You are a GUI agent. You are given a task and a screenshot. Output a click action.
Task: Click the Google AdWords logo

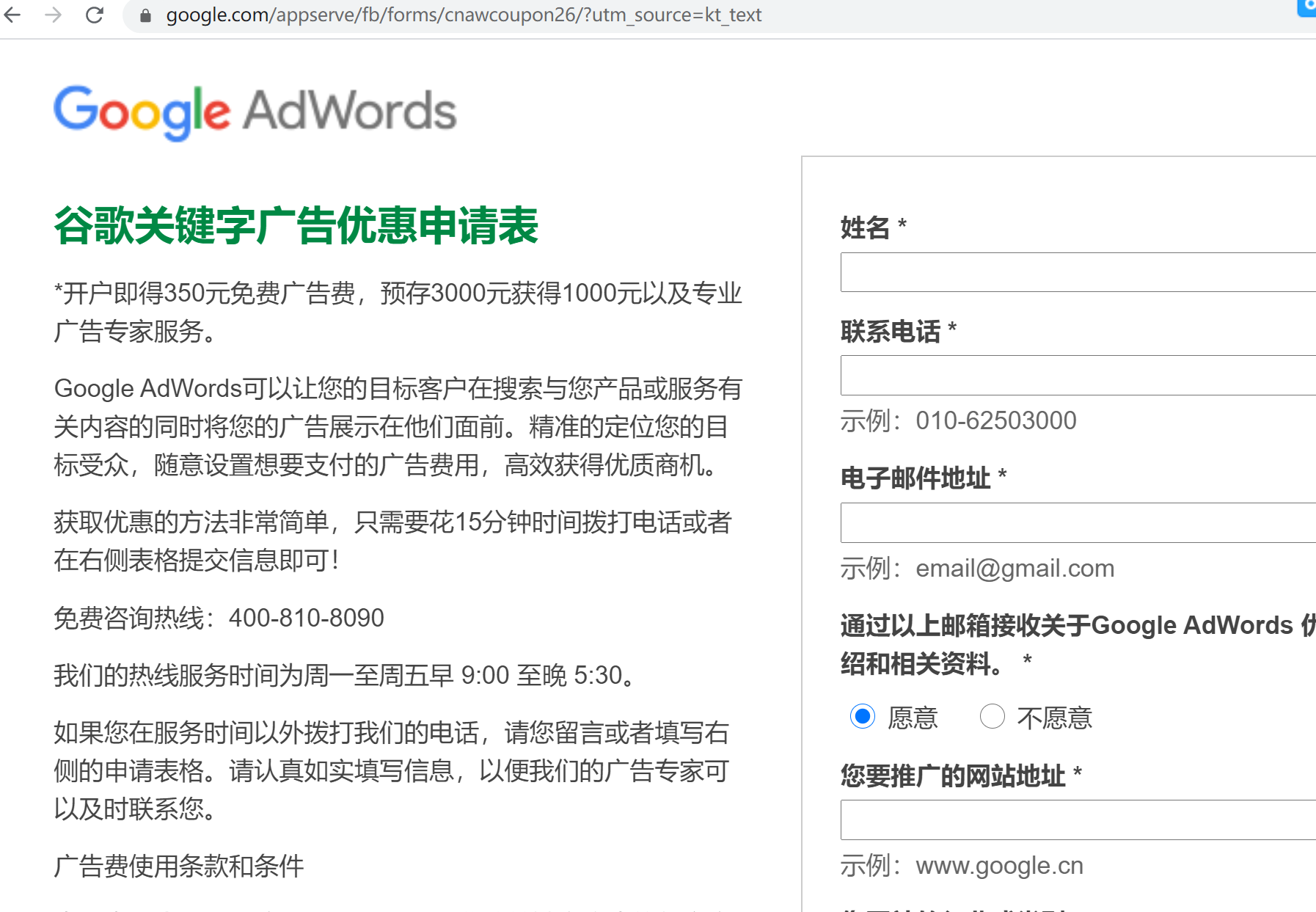click(255, 112)
